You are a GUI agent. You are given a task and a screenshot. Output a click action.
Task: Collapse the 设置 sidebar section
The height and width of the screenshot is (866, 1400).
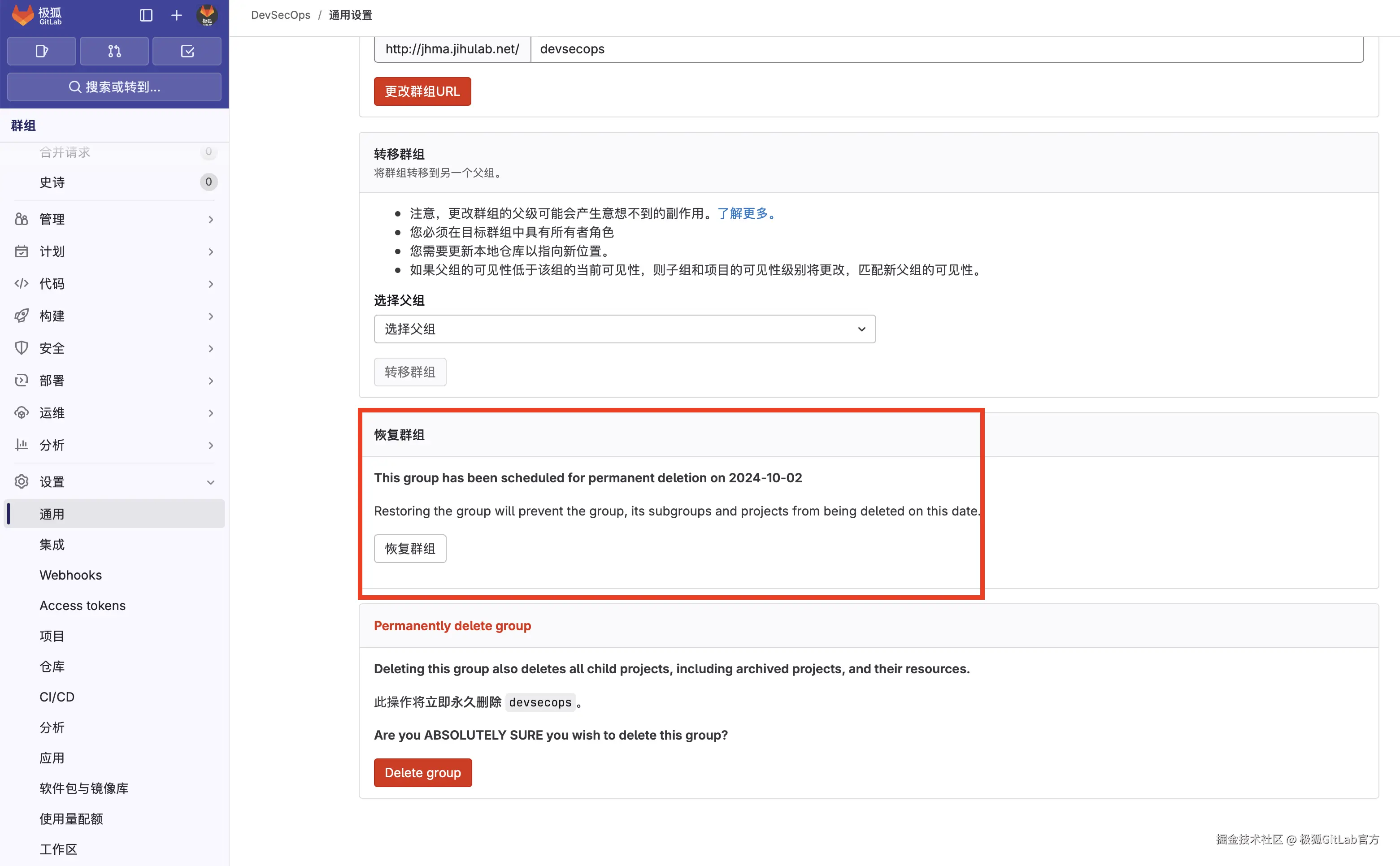[x=114, y=482]
